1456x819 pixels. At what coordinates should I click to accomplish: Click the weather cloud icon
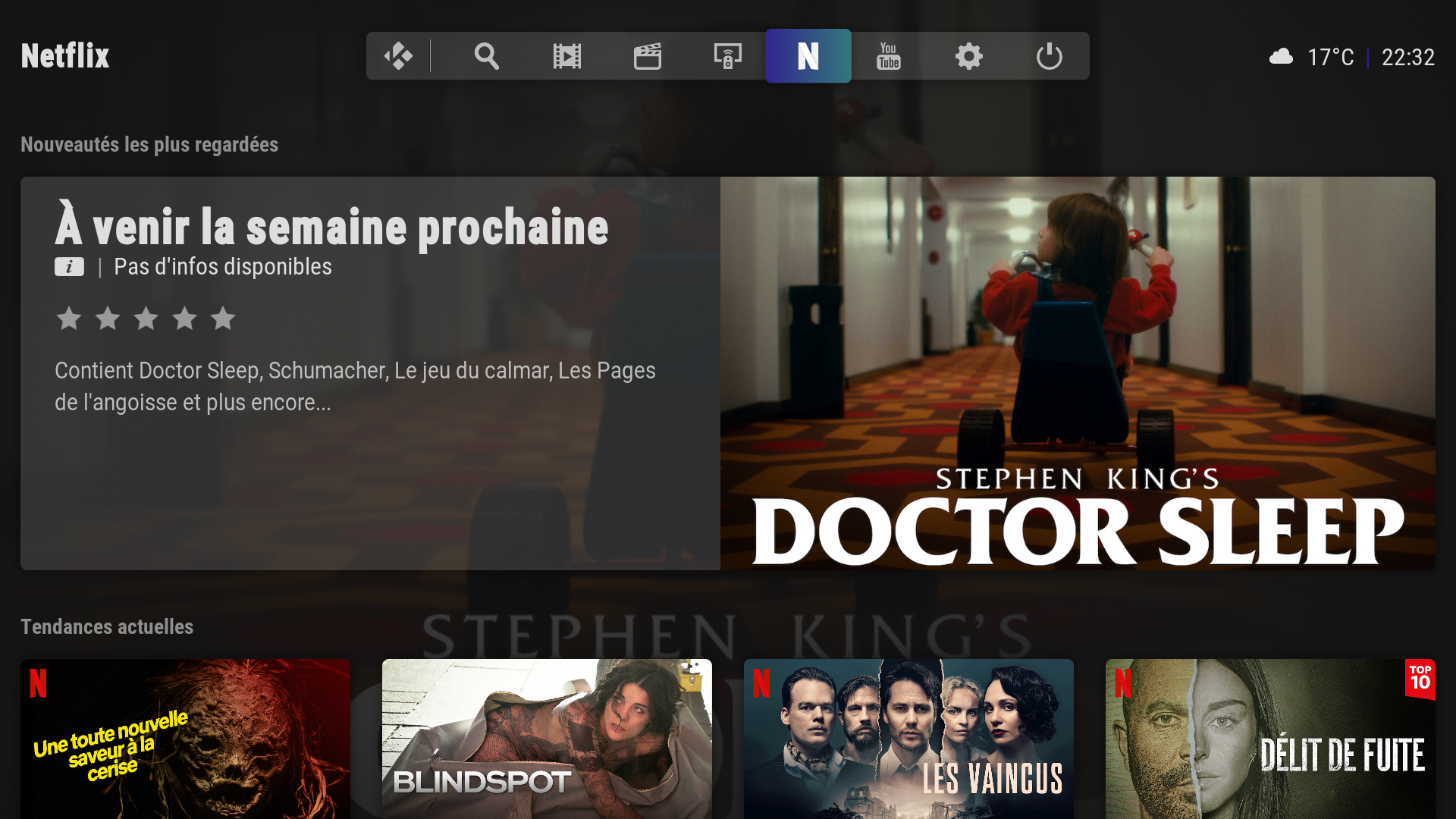(1282, 56)
